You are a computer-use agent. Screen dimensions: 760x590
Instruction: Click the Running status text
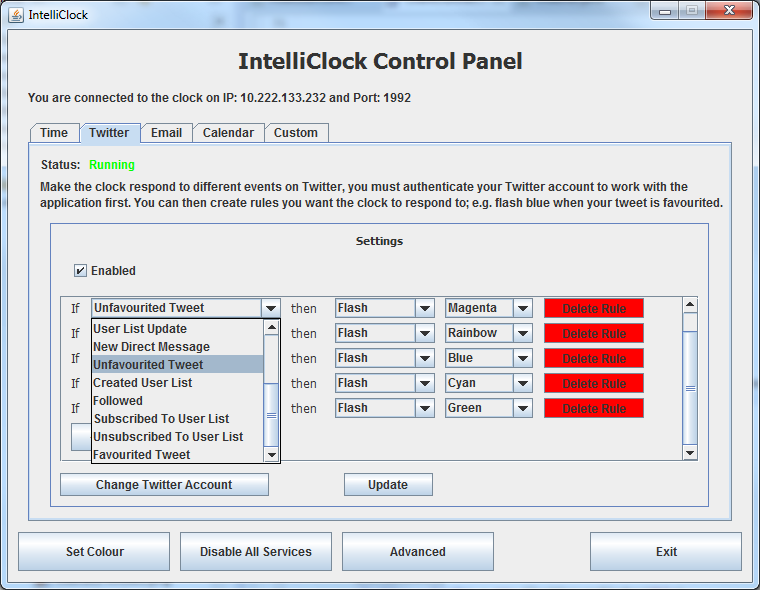coord(112,165)
